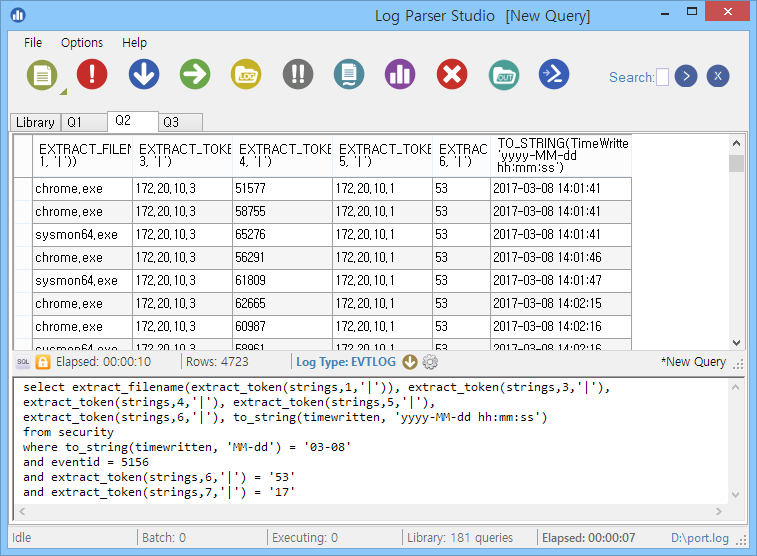The image size is (757, 556).
Task: Click the D:\port.log link in status bar
Action: [x=700, y=538]
